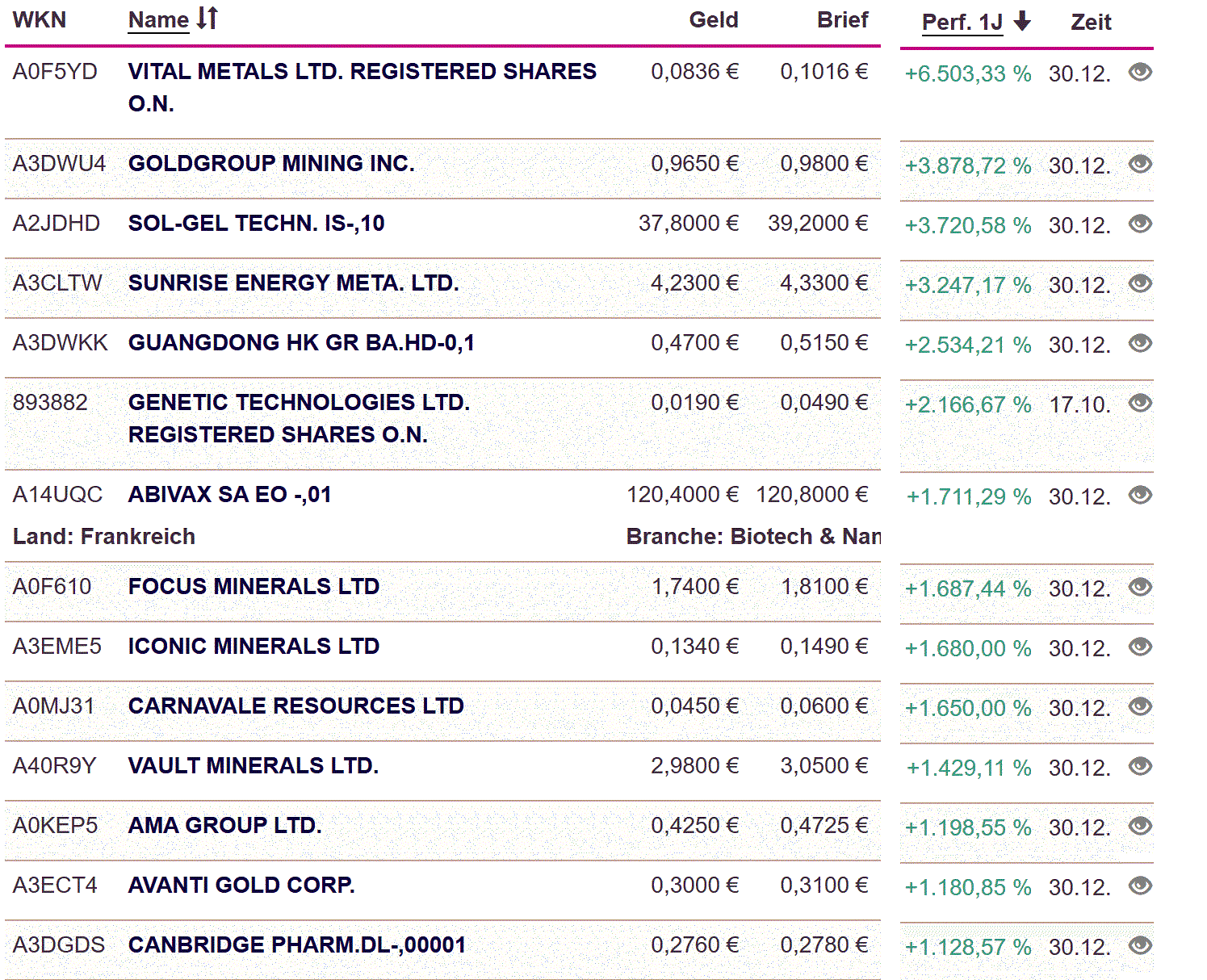This screenshot has width=1207, height=980.
Task: Open Vault Minerals Ltd. stock link
Action: click(x=253, y=766)
